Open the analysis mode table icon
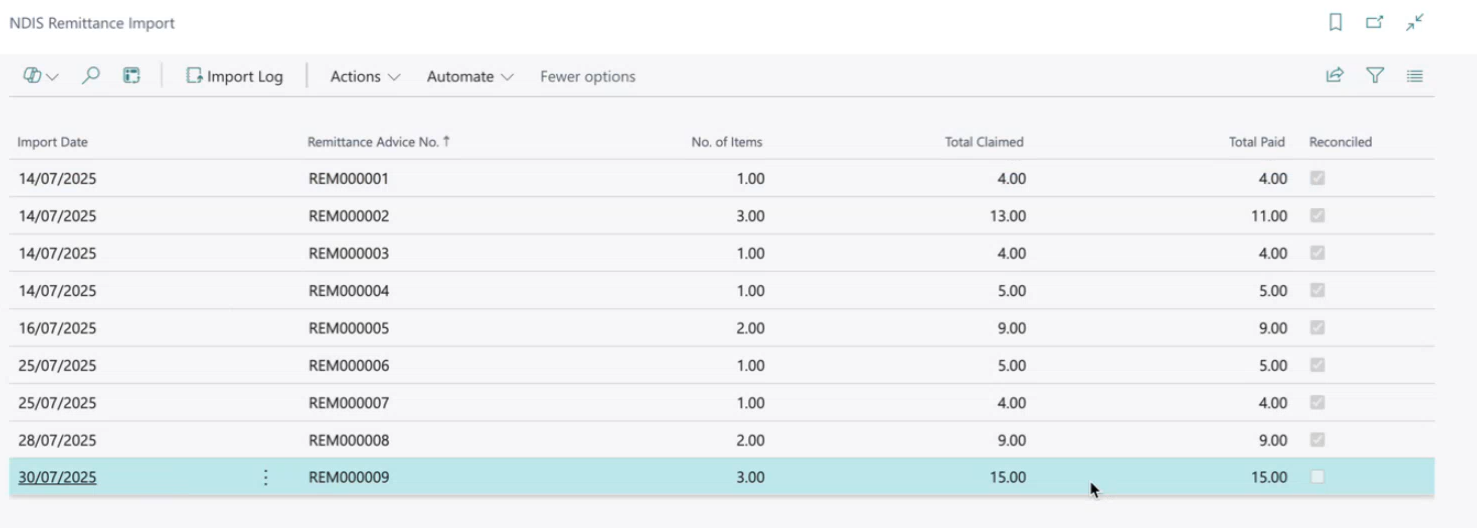The width and height of the screenshot is (1477, 528). [131, 75]
